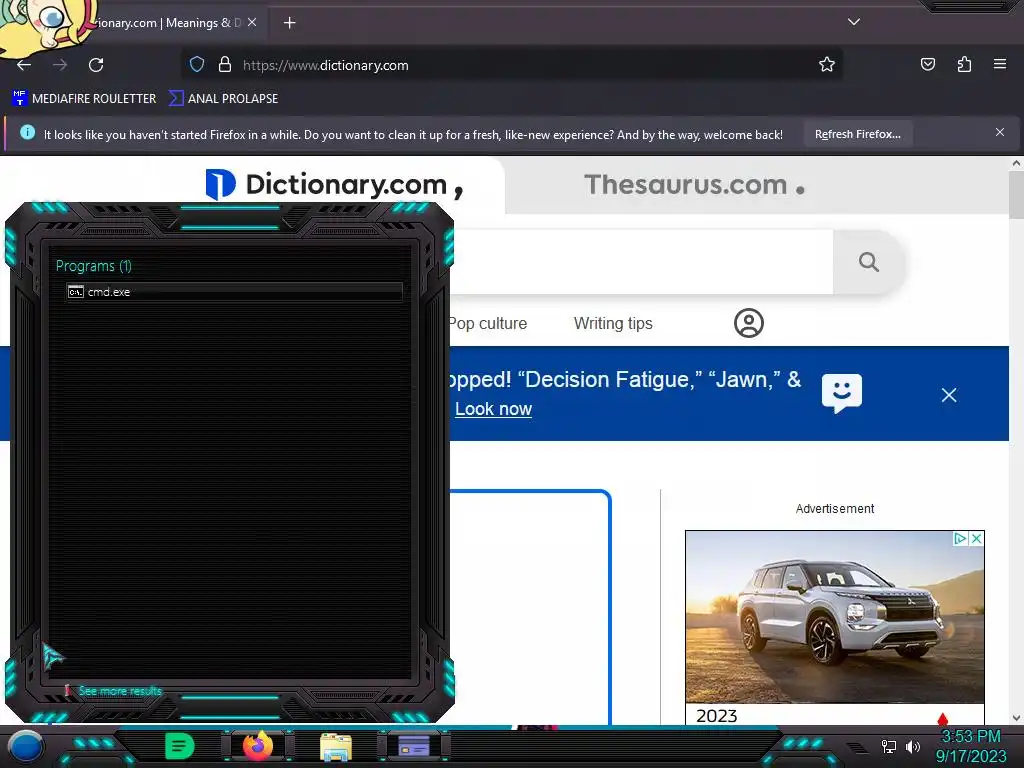Viewport: 1024px width, 768px height.
Task: Switch to the Dictionary.com site tab
Action: click(334, 185)
